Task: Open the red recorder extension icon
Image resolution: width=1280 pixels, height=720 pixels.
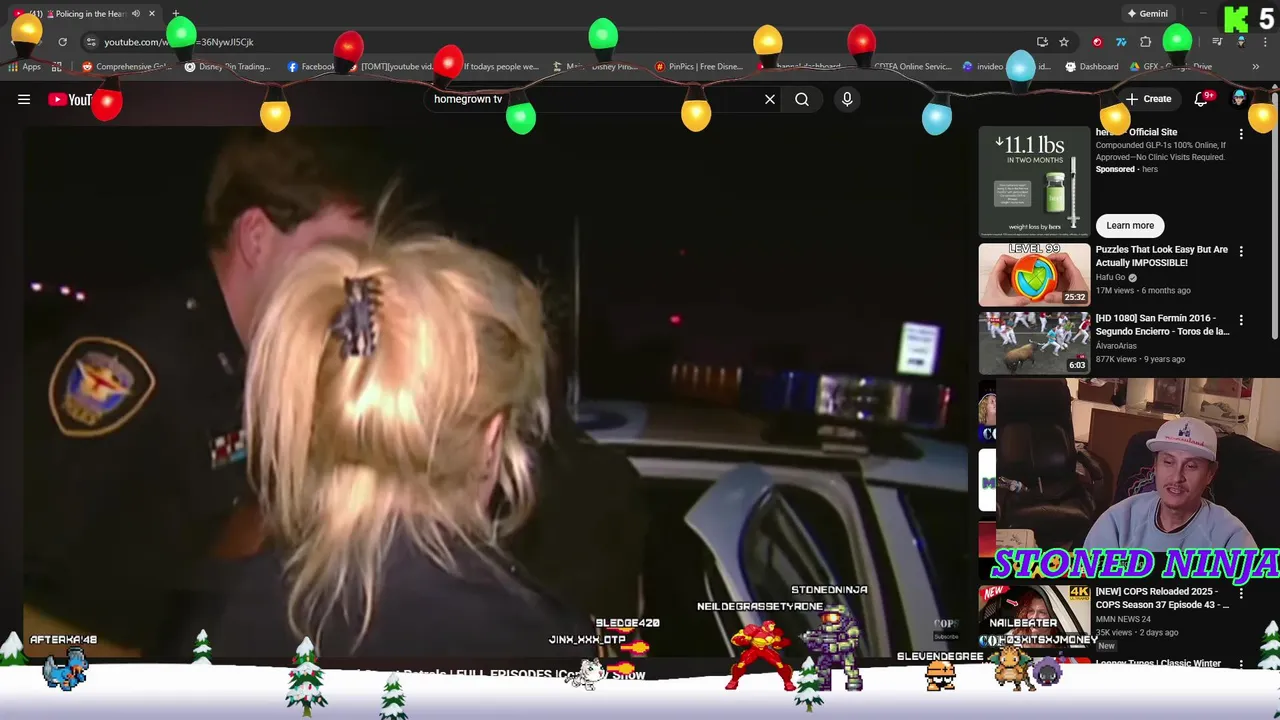Action: tap(1097, 42)
